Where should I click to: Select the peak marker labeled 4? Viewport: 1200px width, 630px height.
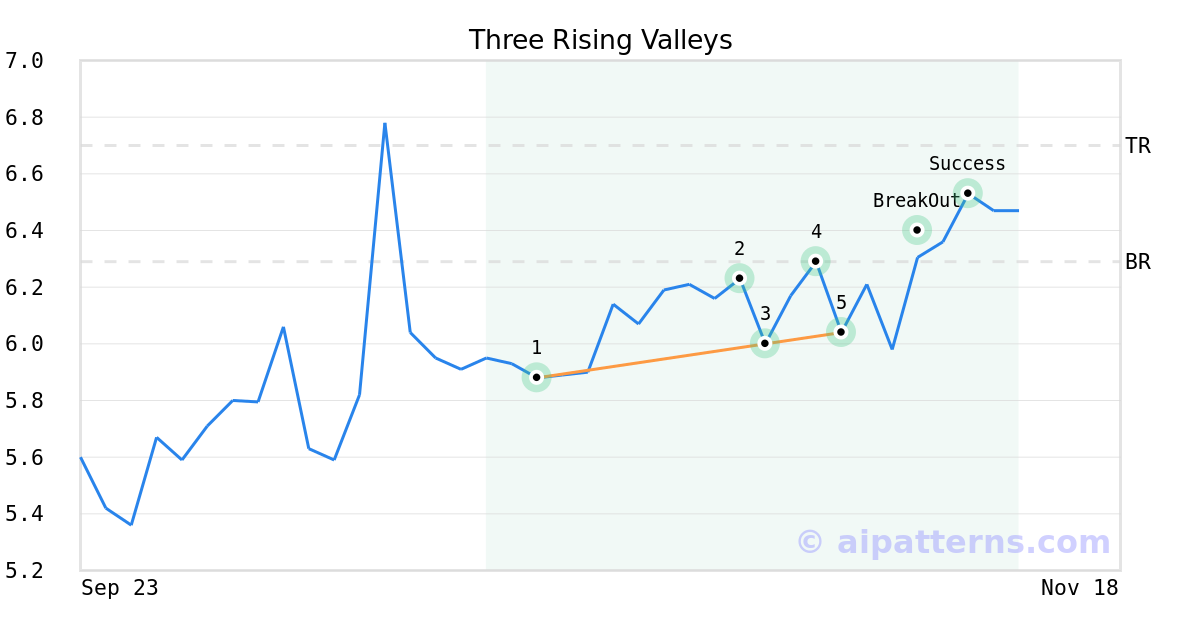point(816,261)
